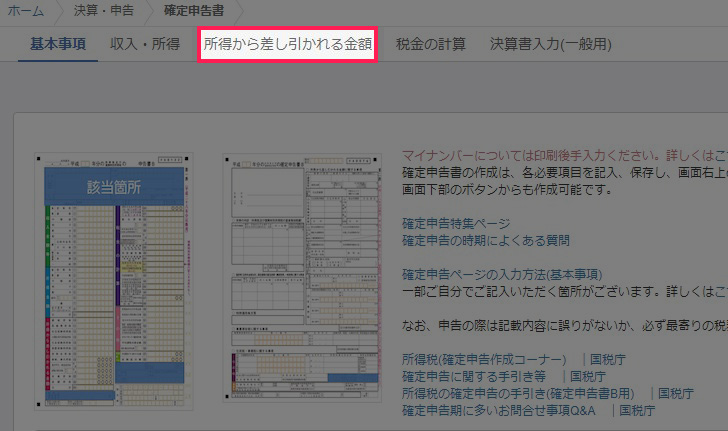This screenshot has width=728, height=431.
Task: Switch to the 決算書入力(一般用) tab
Action: [x=550, y=44]
